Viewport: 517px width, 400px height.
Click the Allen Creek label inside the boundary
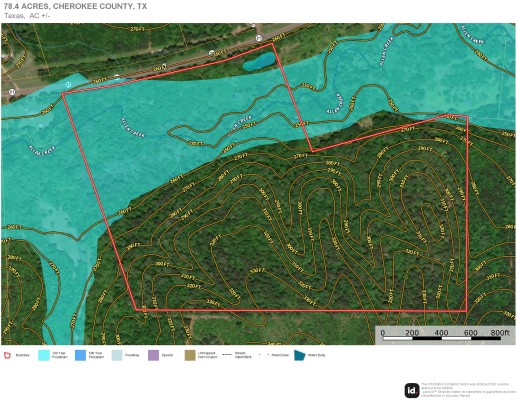133,127
